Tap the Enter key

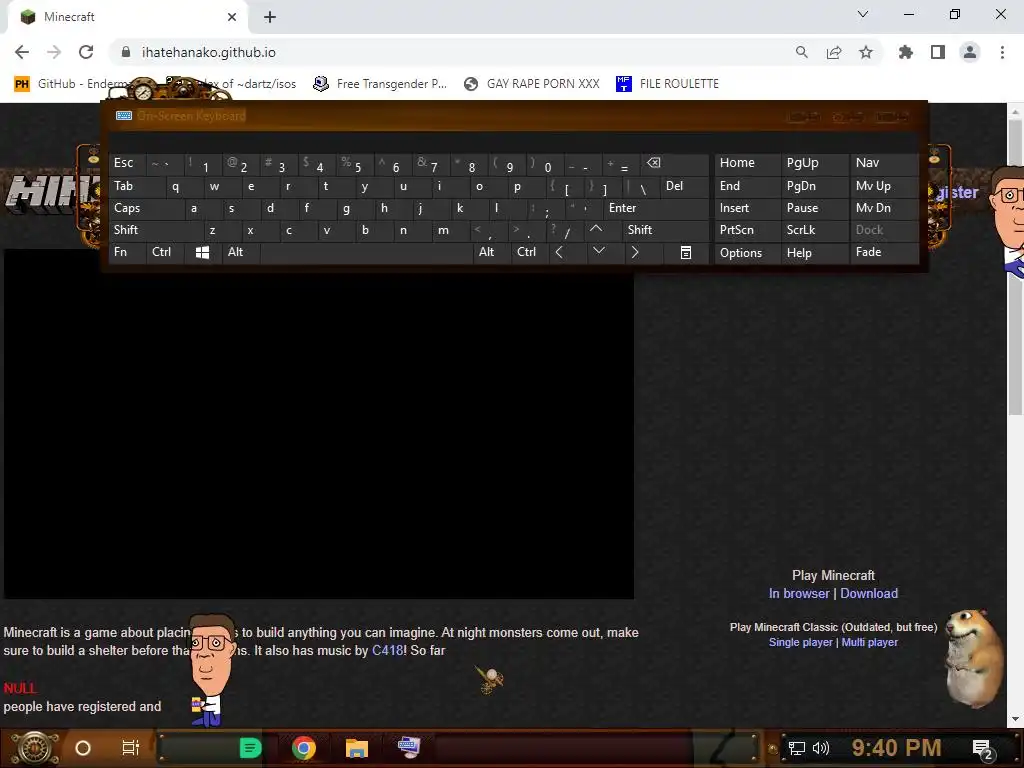point(655,208)
